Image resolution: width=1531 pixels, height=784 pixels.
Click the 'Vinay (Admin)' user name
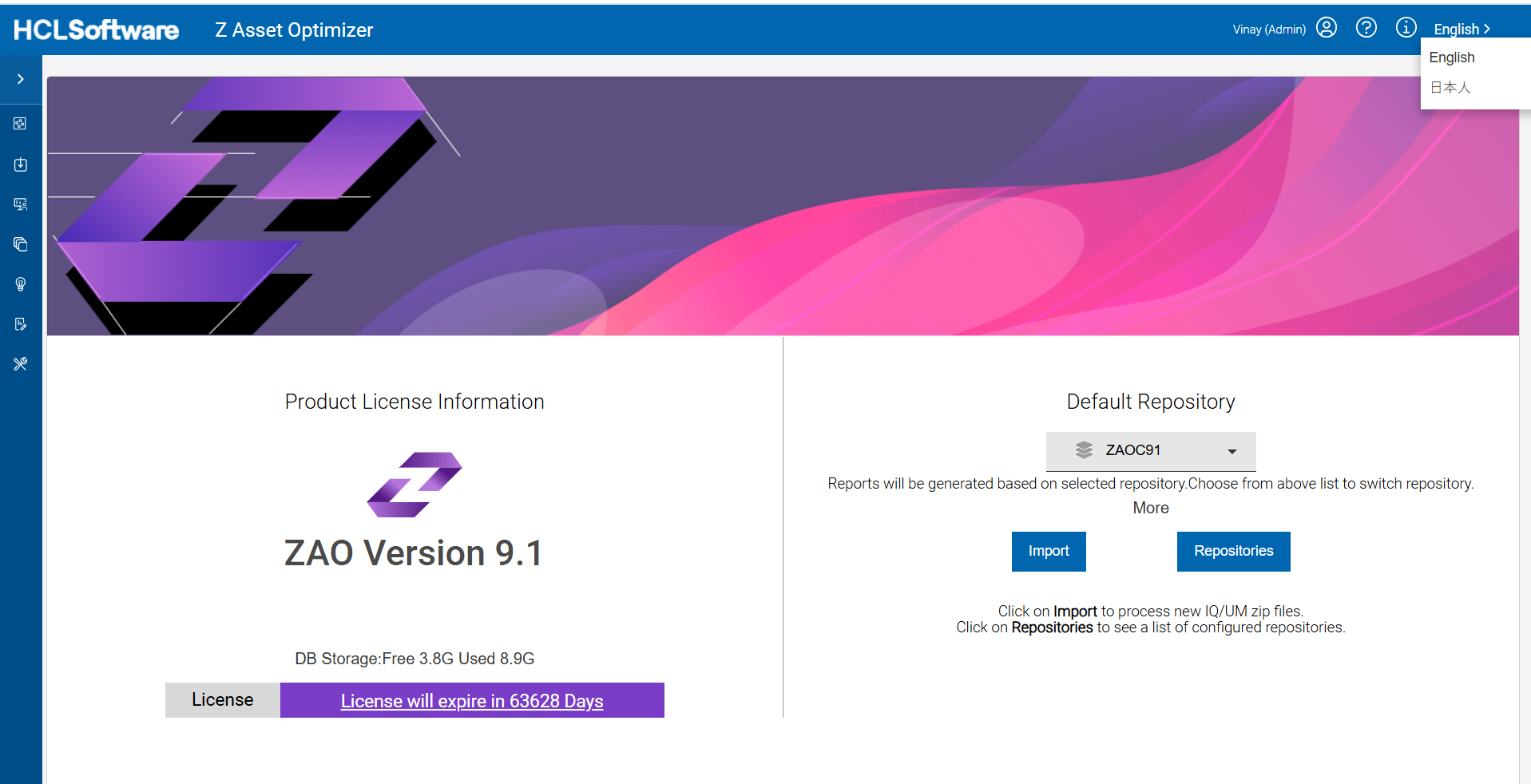click(1269, 30)
